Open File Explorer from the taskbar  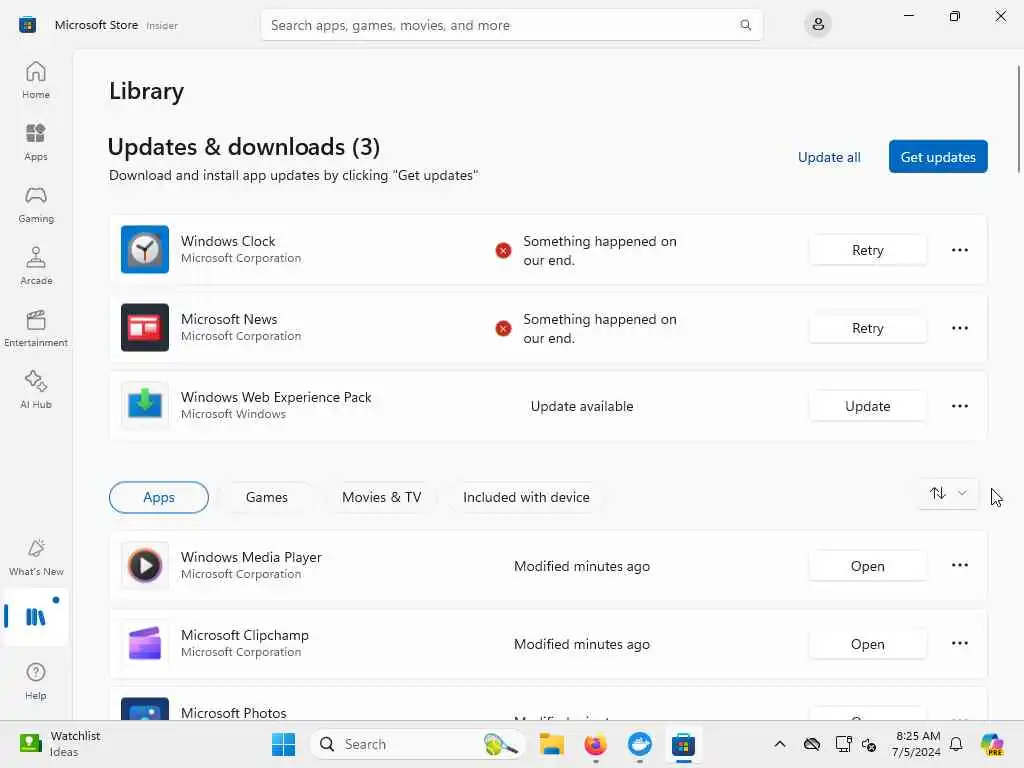[552, 744]
